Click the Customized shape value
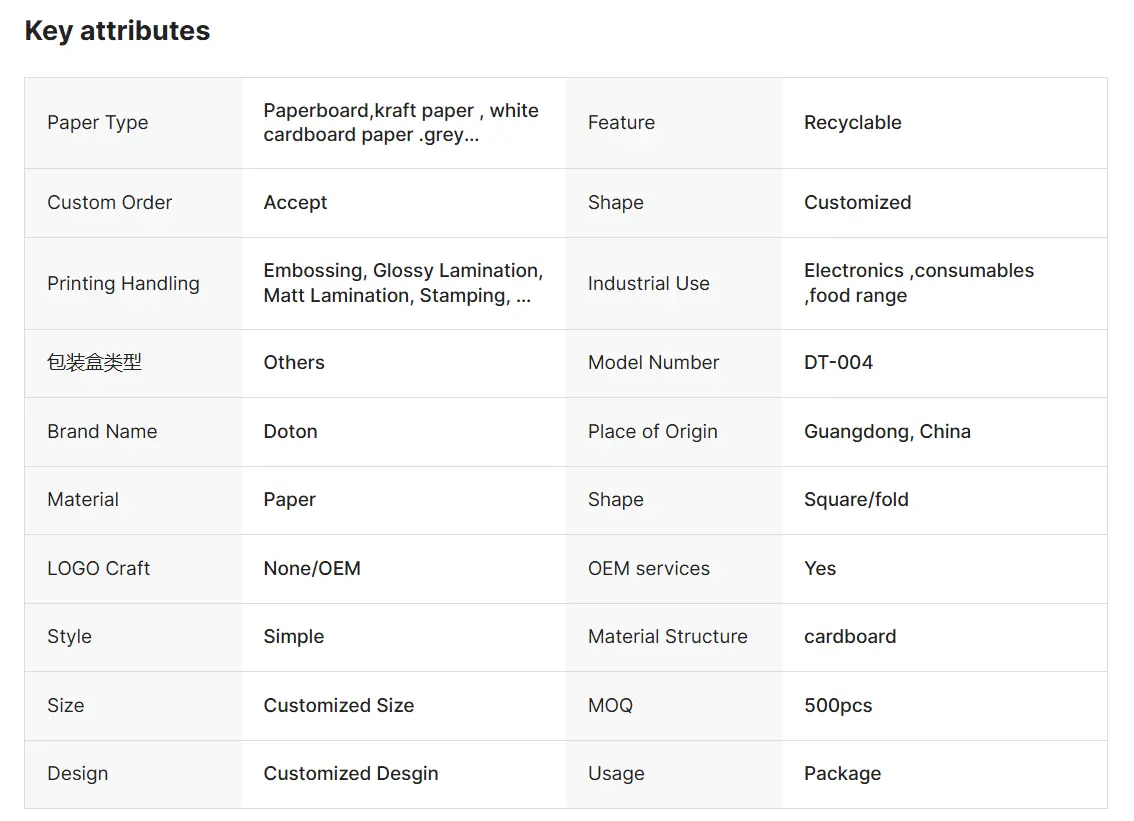1134x821 pixels. (858, 203)
